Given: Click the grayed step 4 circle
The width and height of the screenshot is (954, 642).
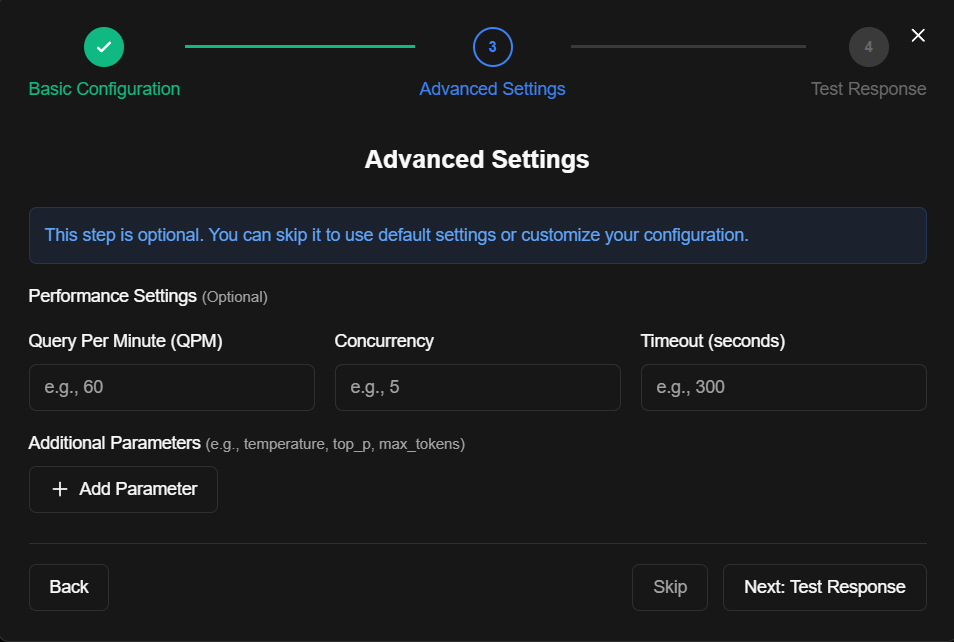Looking at the screenshot, I should coord(868,46).
